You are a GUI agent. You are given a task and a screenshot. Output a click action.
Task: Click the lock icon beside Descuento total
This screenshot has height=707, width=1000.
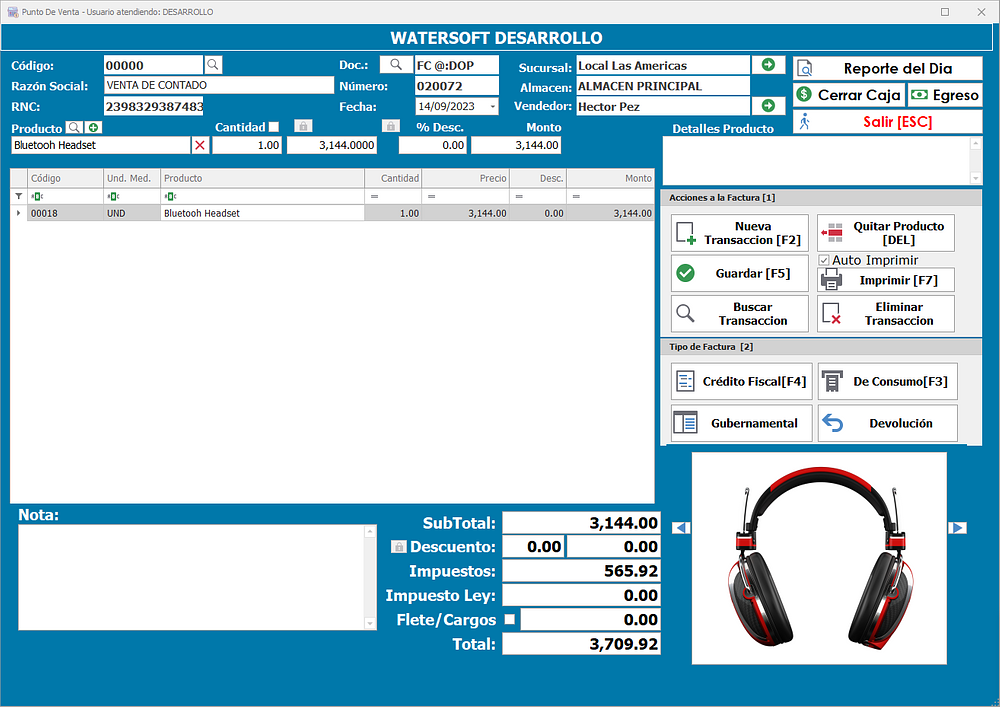(398, 547)
